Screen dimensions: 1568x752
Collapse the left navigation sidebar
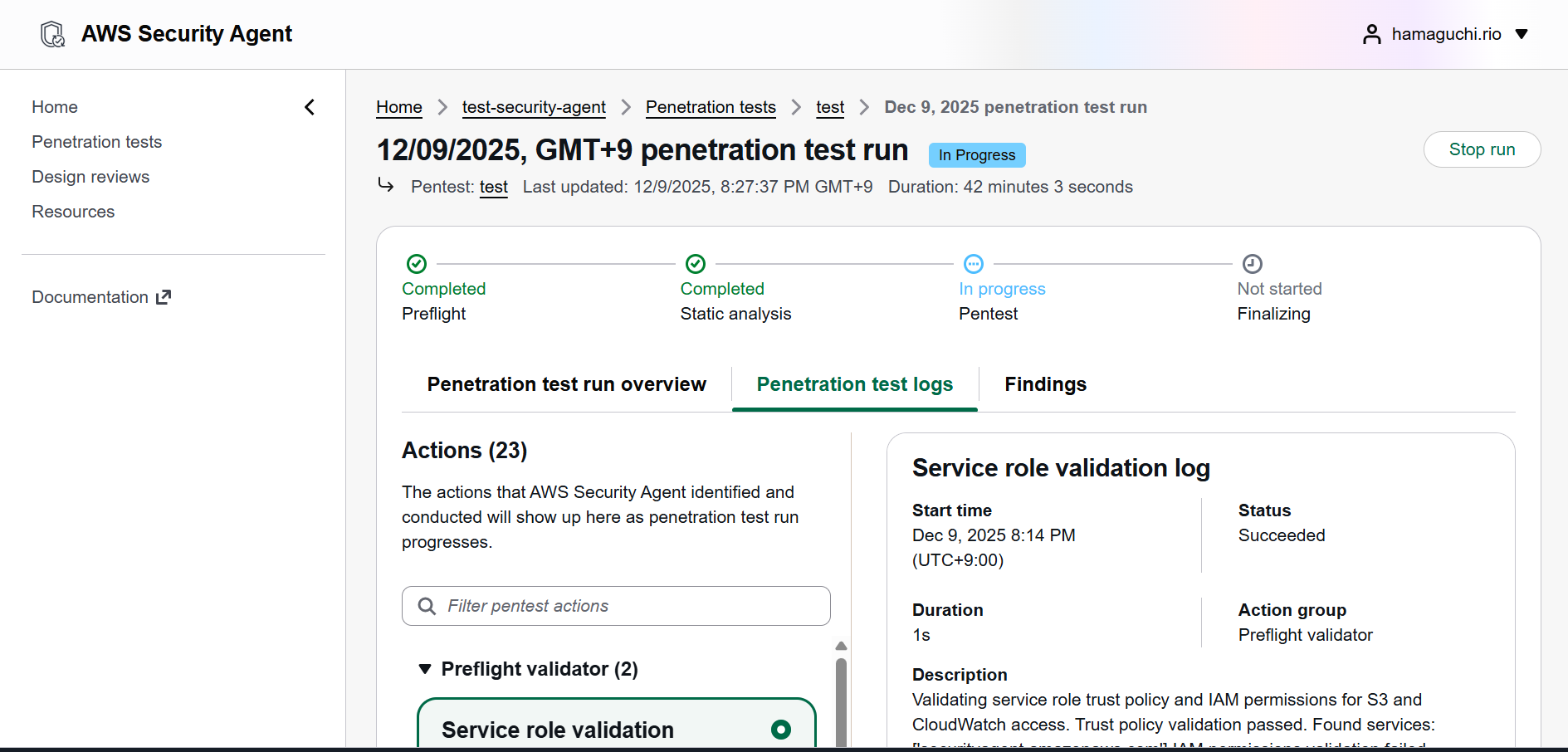pos(310,107)
